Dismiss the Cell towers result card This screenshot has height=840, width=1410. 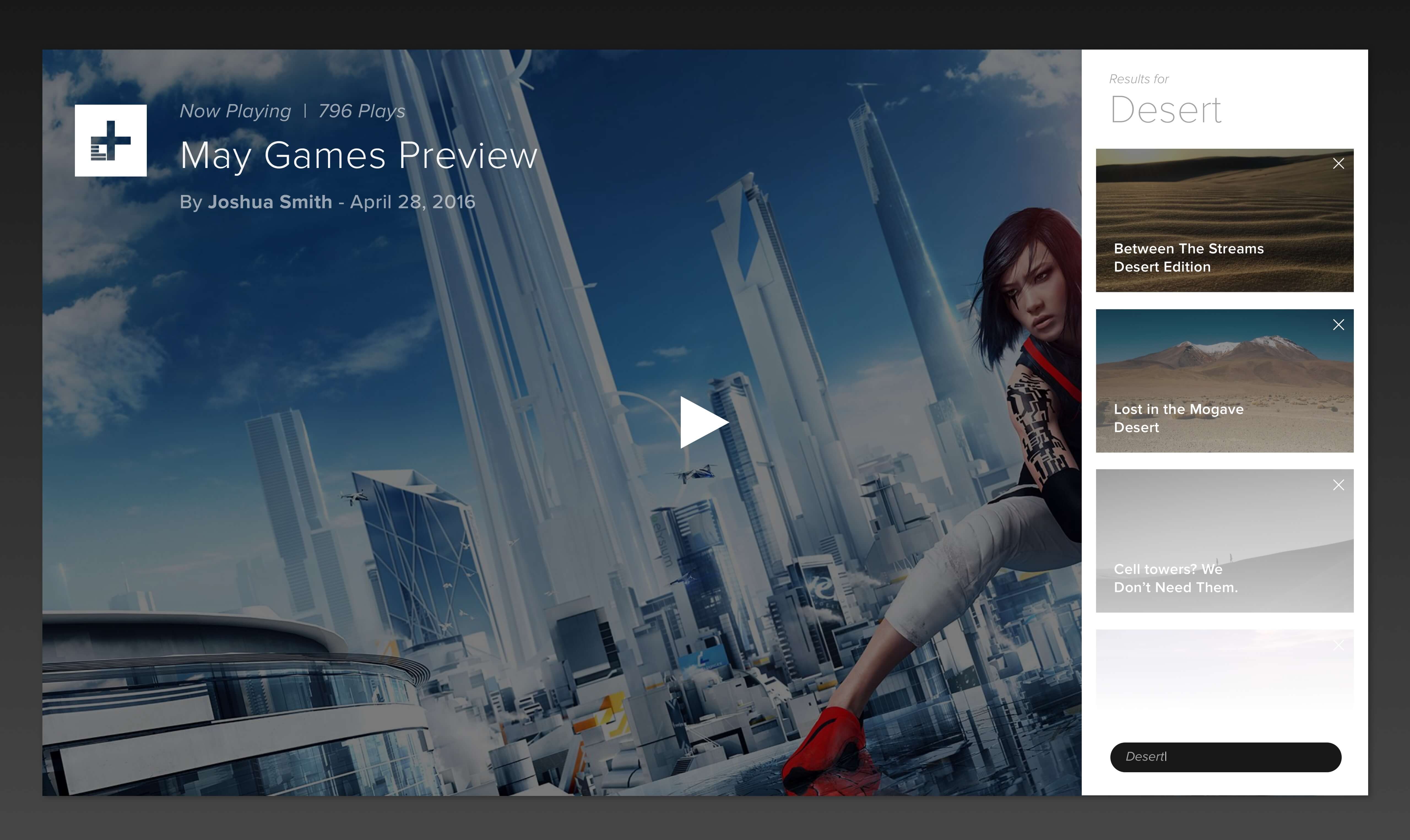(1338, 485)
